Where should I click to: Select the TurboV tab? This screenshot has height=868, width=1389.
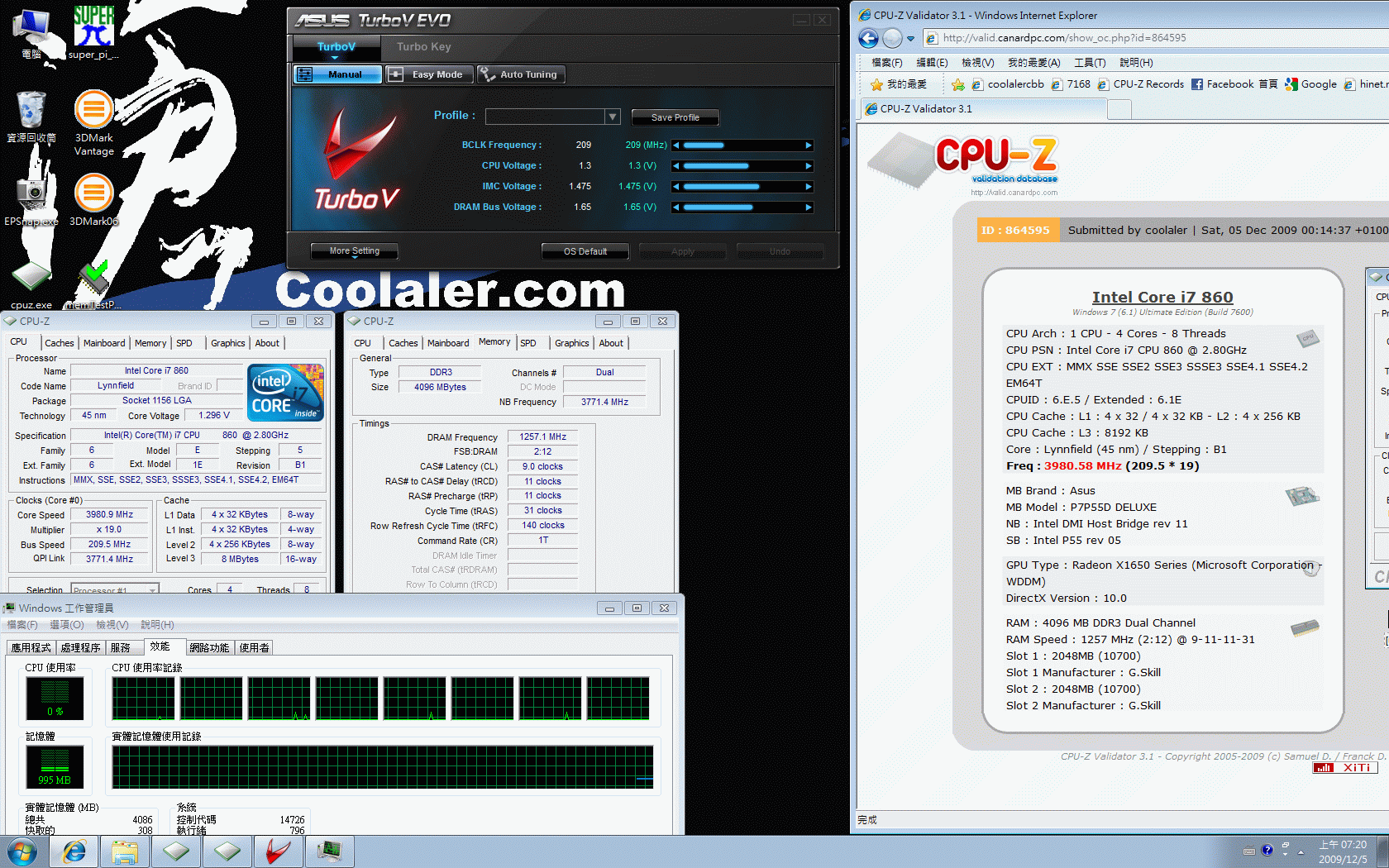pos(336,47)
